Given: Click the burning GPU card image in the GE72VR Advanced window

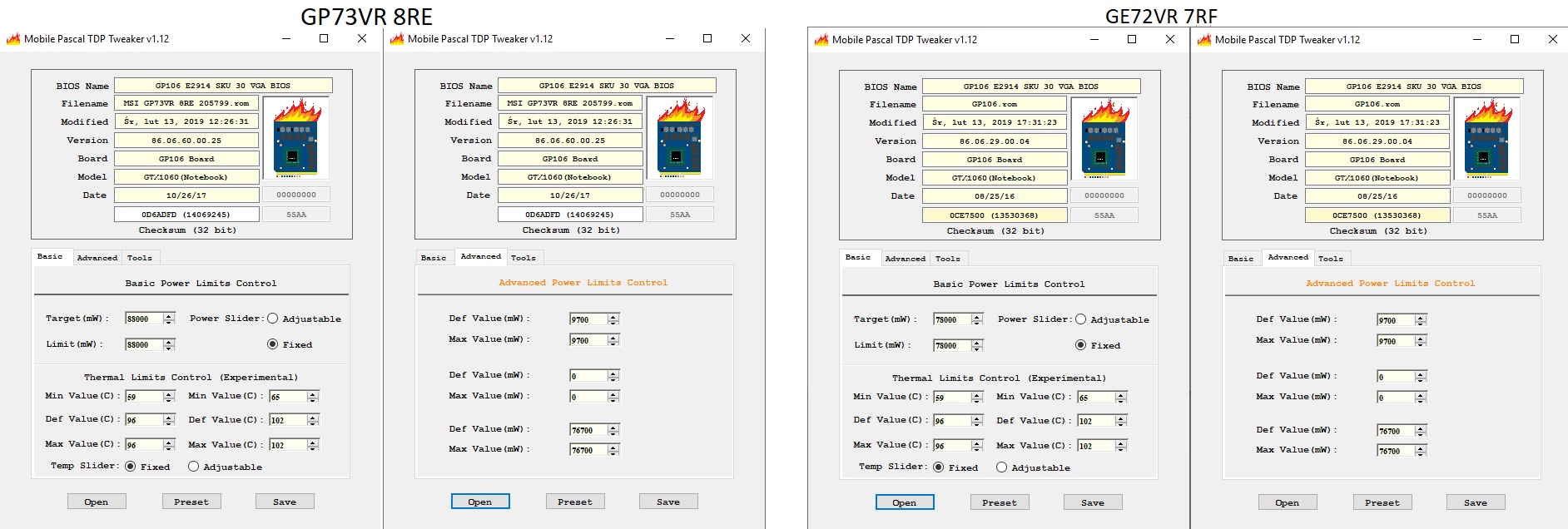Looking at the screenshot, I should (x=1487, y=140).
